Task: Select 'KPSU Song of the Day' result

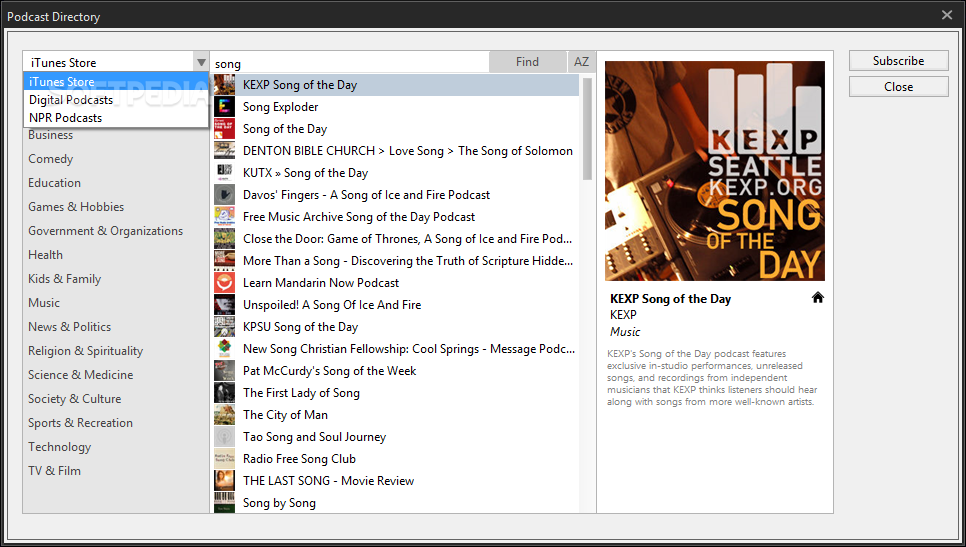Action: click(300, 327)
